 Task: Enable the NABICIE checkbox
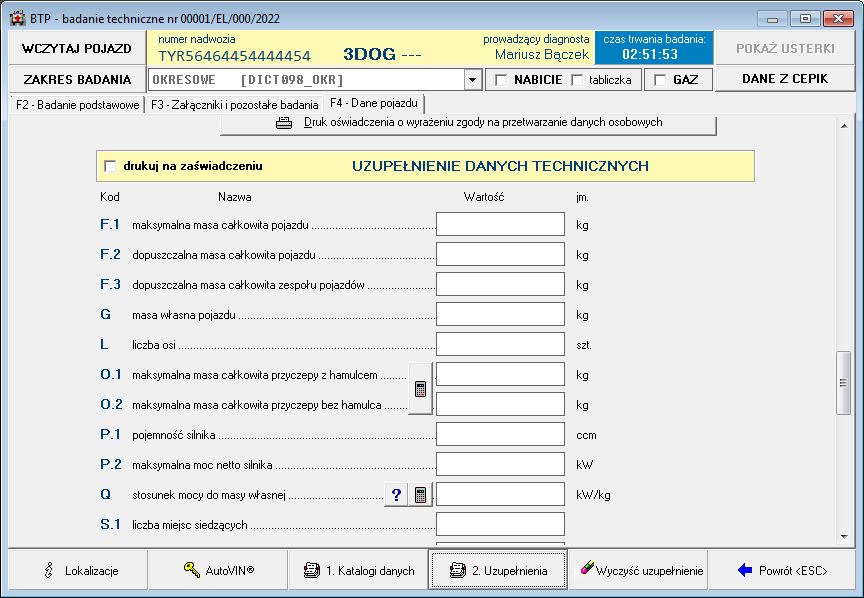pyautogui.click(x=501, y=80)
